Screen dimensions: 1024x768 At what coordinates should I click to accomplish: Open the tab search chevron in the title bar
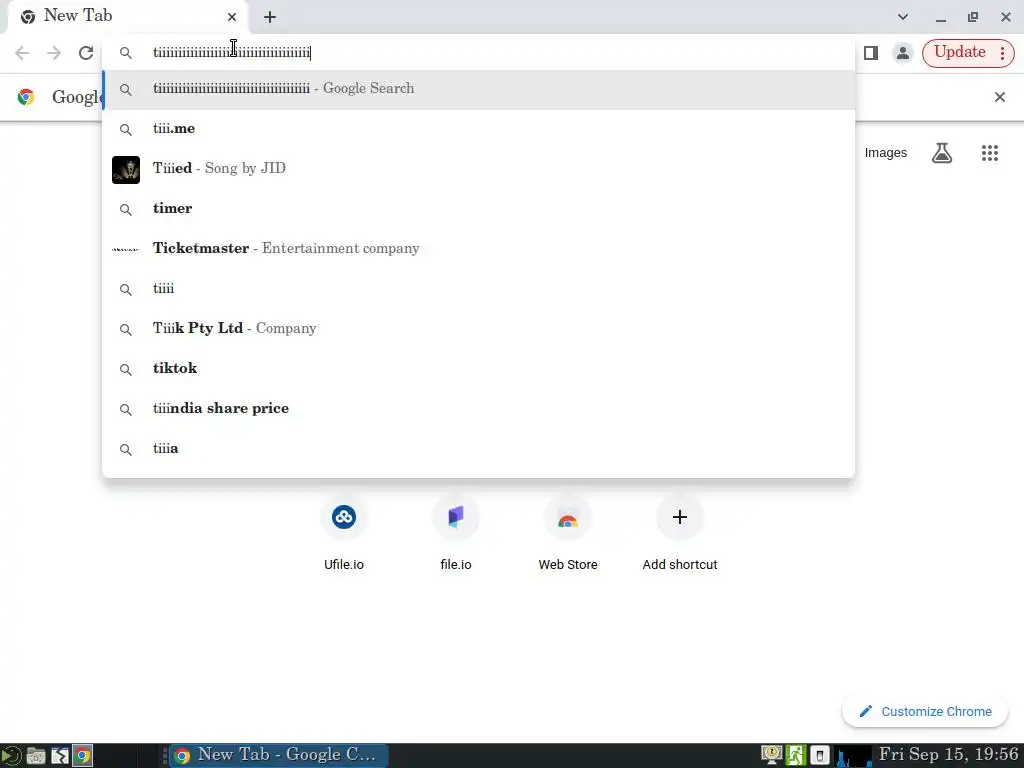[903, 17]
